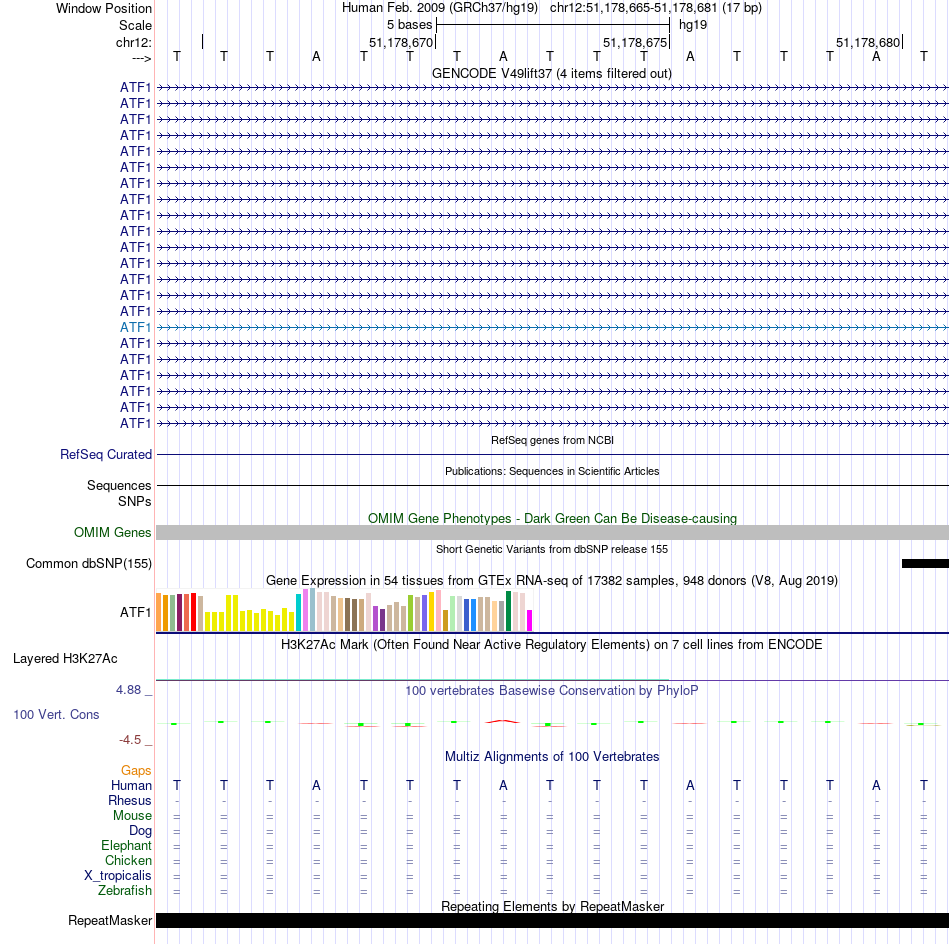Click the RefSeq Curated label
Image resolution: width=950 pixels, height=944 pixels.
coord(105,454)
